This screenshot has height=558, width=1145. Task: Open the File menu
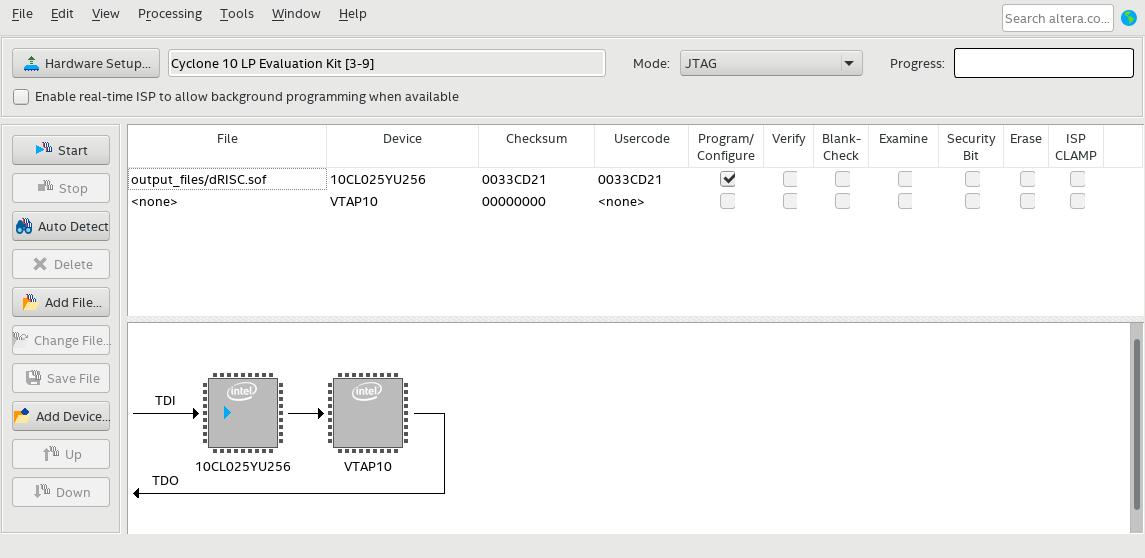pyautogui.click(x=22, y=14)
